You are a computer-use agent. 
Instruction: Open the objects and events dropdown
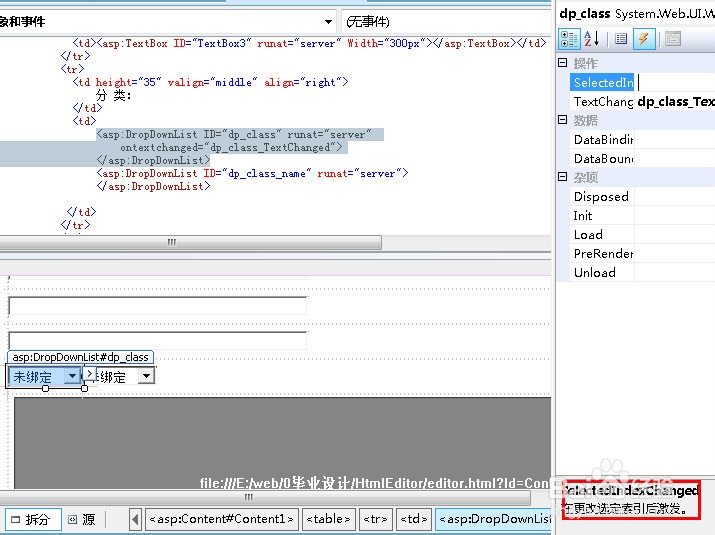pos(328,22)
